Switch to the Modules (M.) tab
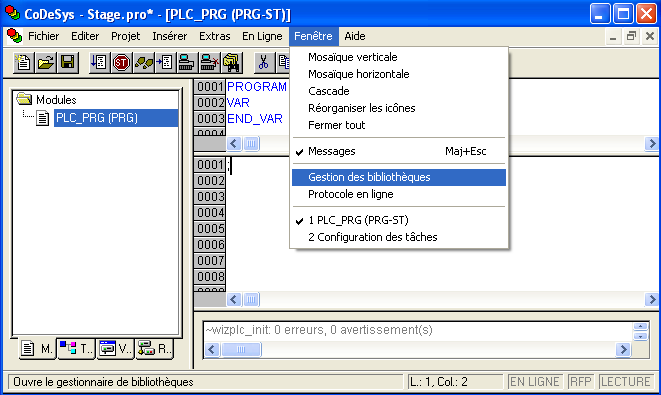 (37, 349)
